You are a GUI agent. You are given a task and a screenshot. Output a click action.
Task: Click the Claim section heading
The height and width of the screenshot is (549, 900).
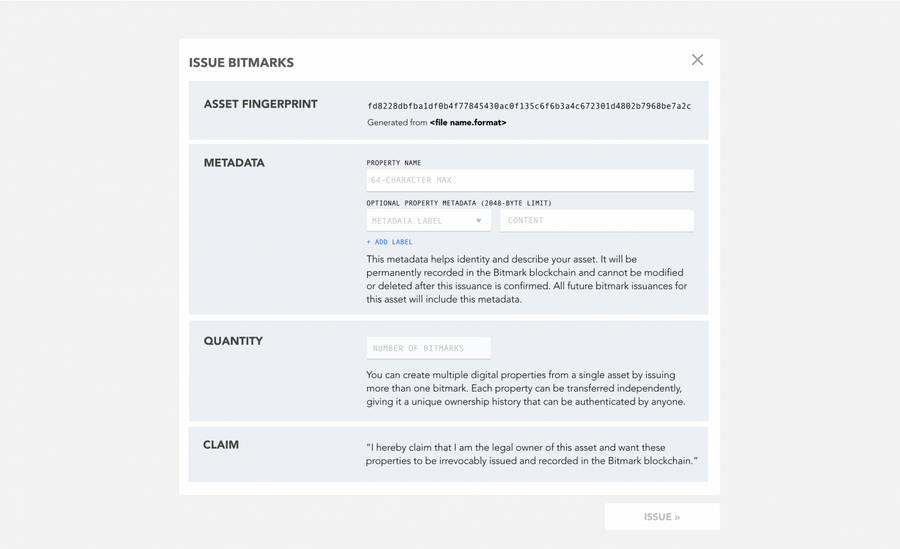(x=221, y=445)
